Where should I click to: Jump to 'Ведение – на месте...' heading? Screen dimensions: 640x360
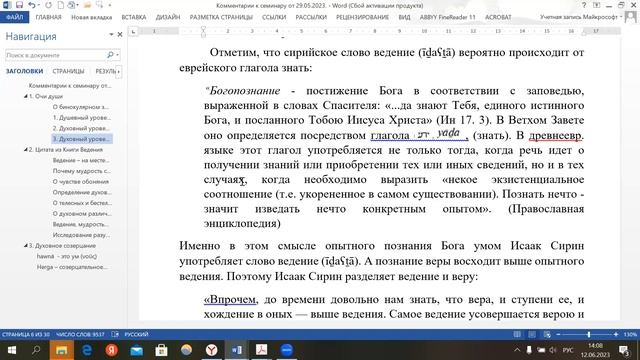81,160
